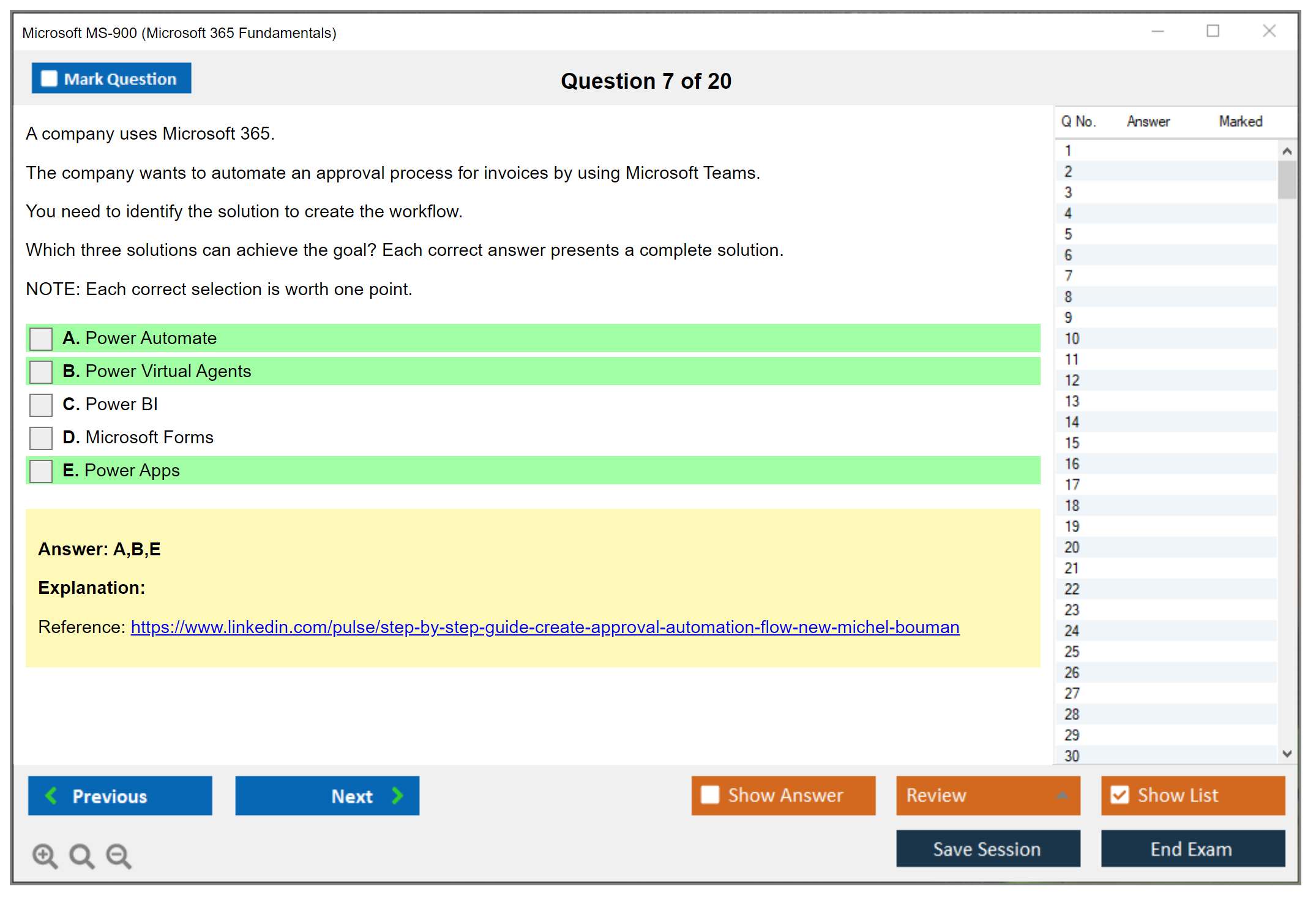Select the Power Virtual Agents checkbox

[41, 372]
